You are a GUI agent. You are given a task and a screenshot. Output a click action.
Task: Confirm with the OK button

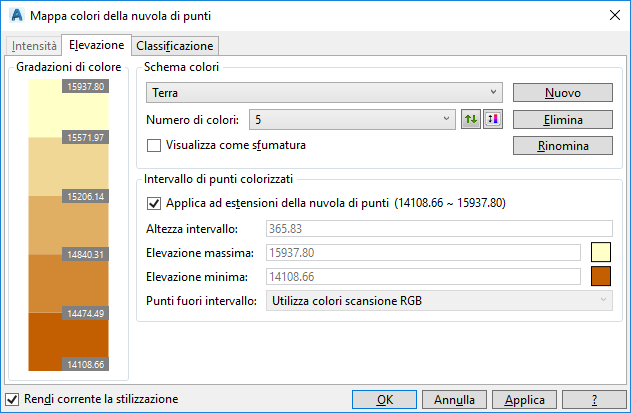384,399
